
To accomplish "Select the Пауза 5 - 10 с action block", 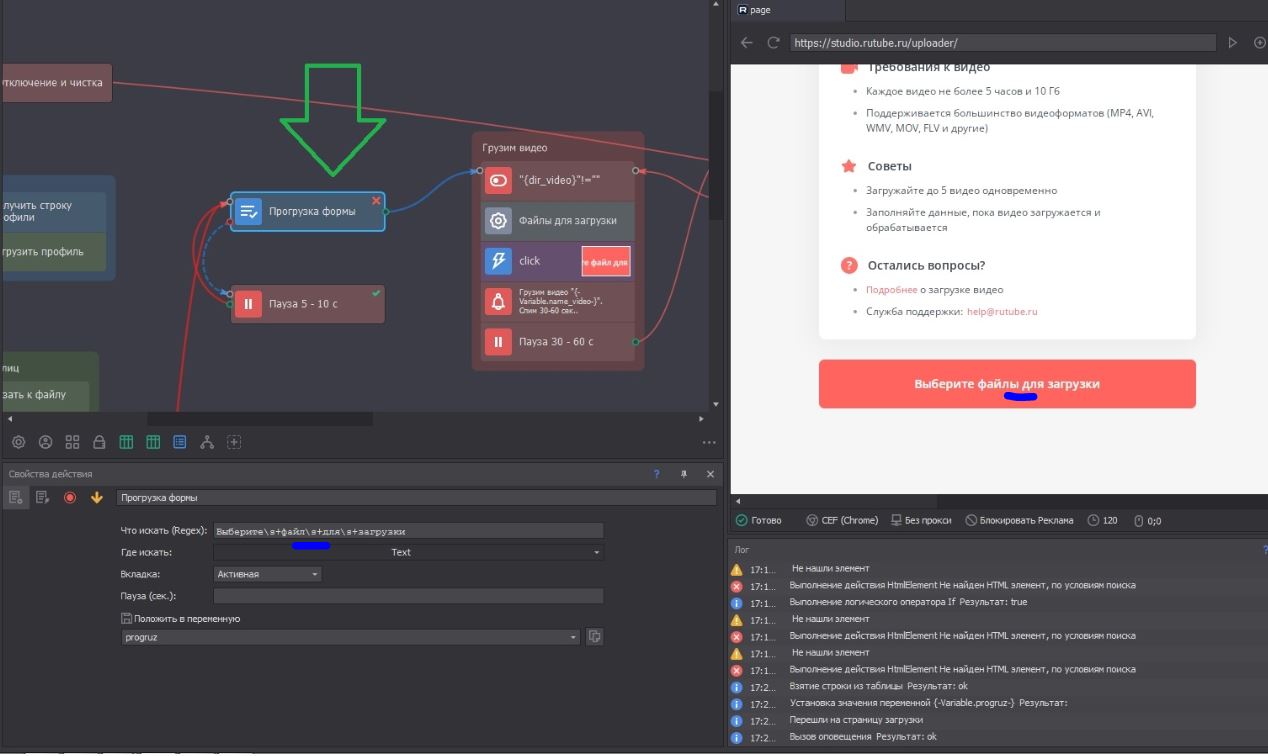I will pyautogui.click(x=308, y=304).
